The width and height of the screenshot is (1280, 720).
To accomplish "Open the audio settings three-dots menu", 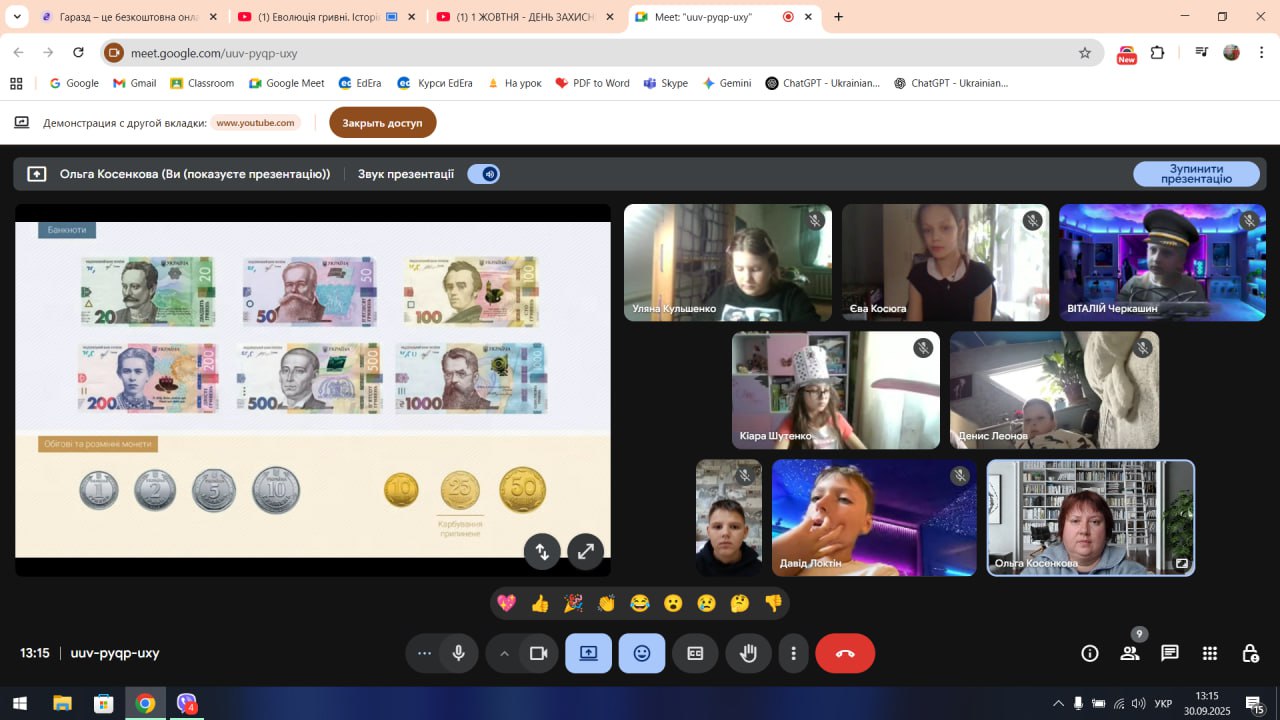I will pos(424,653).
